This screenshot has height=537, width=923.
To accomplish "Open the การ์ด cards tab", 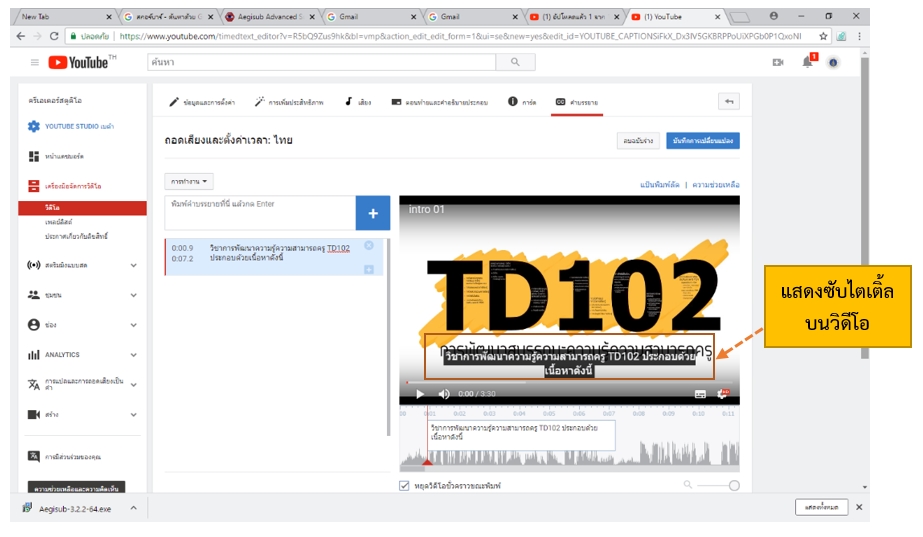I will pyautogui.click(x=522, y=102).
